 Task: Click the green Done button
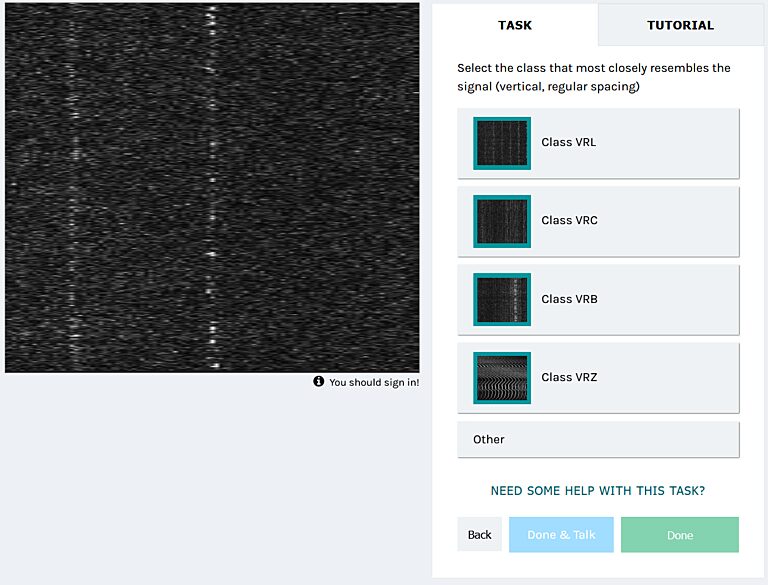pyautogui.click(x=680, y=535)
